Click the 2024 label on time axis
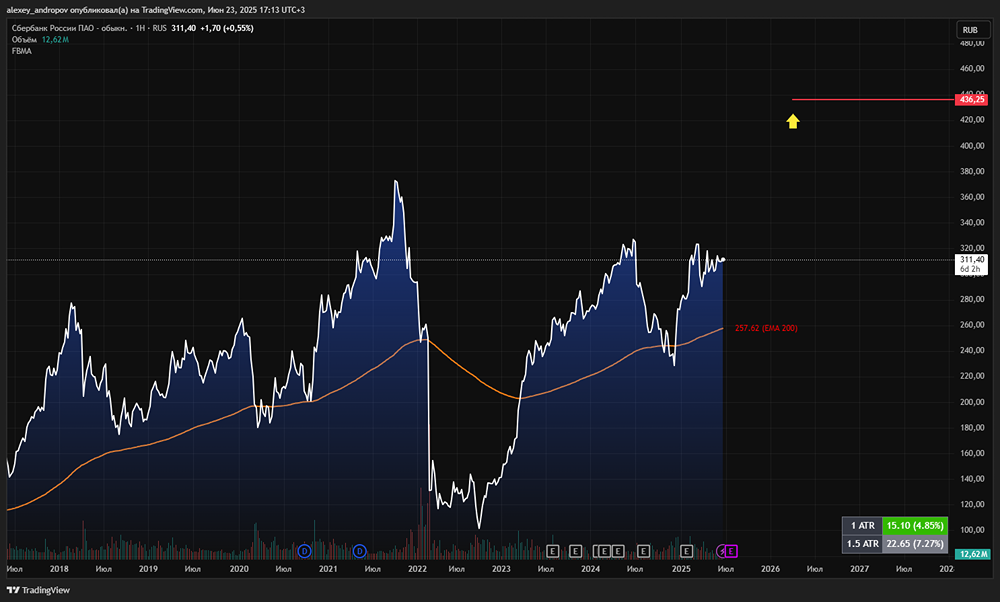The height and width of the screenshot is (602, 1000). [591, 569]
